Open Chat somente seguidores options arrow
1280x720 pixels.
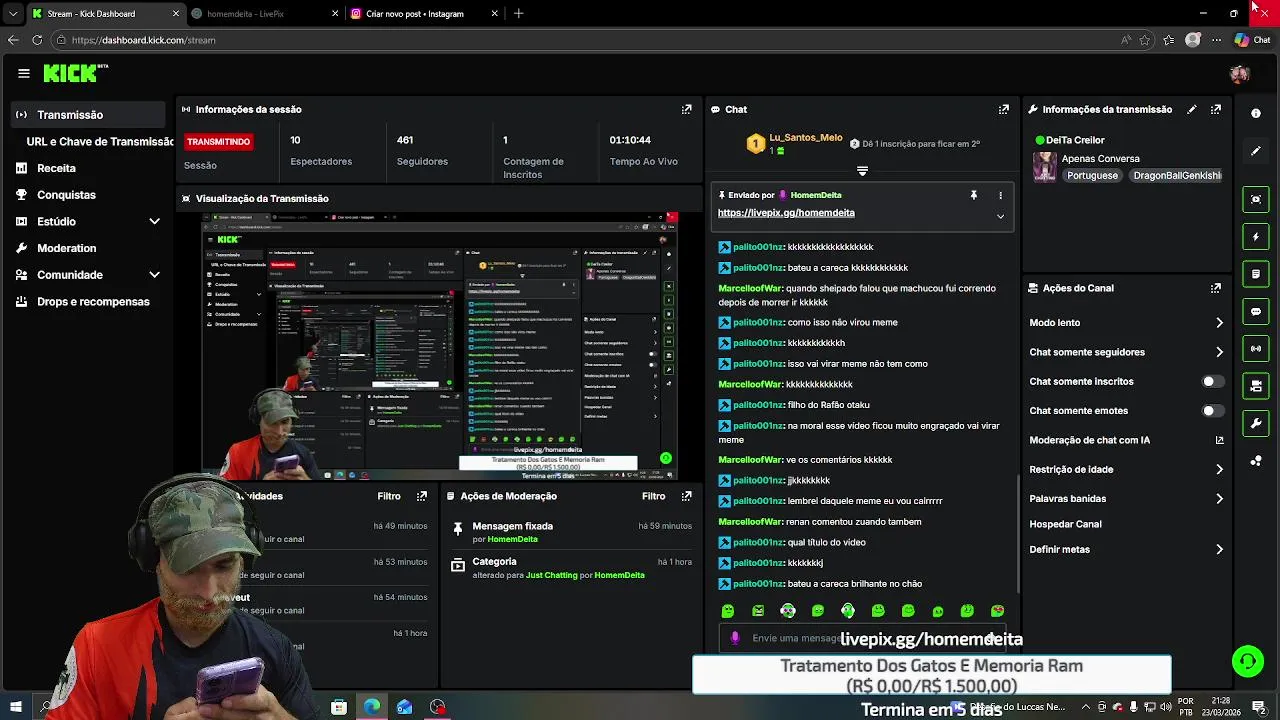[x=1219, y=352]
